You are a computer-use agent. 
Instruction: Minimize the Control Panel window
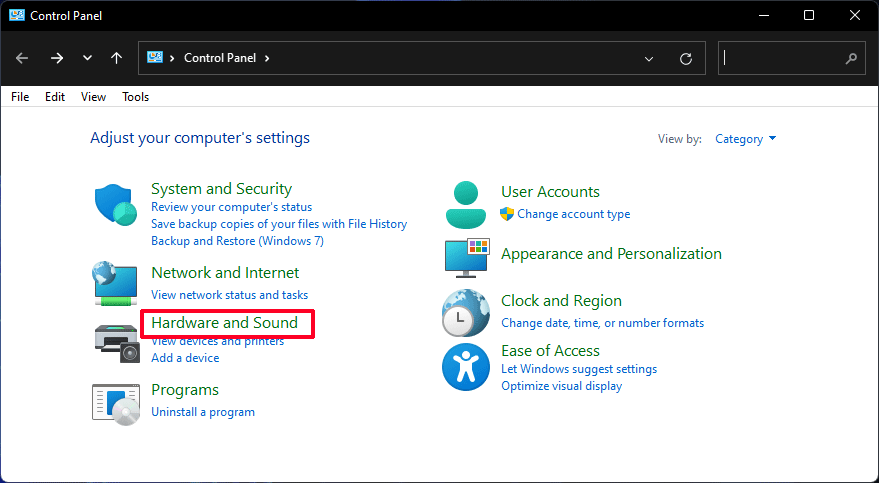pos(763,15)
